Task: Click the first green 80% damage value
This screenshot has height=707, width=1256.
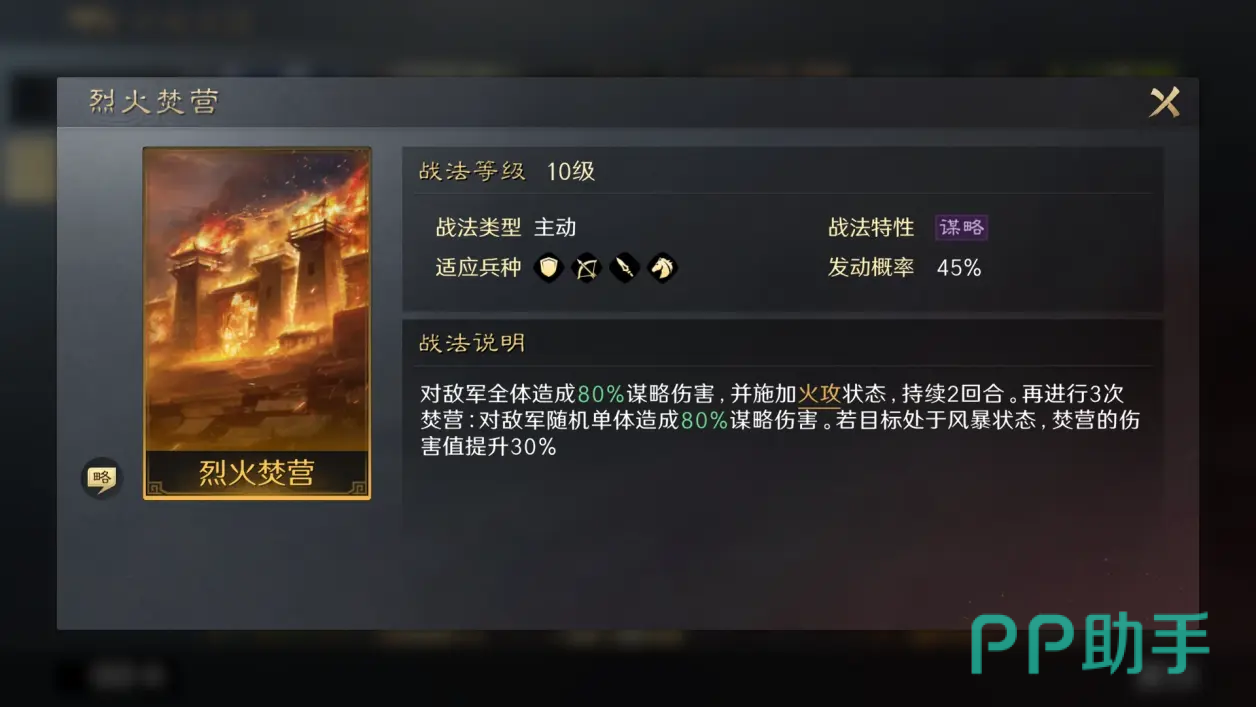Action: (x=601, y=394)
